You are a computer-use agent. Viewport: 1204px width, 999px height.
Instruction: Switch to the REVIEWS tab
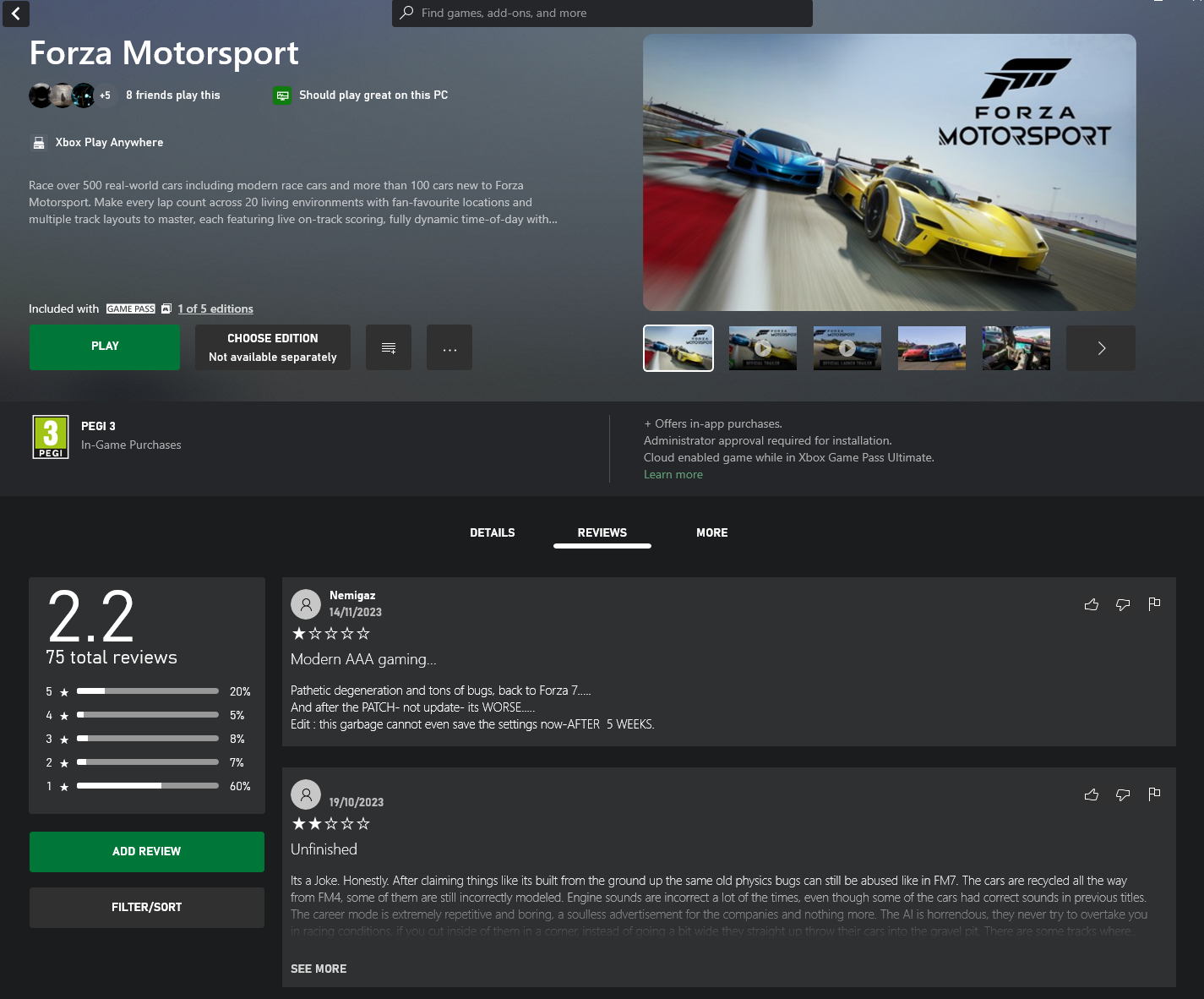tap(602, 533)
